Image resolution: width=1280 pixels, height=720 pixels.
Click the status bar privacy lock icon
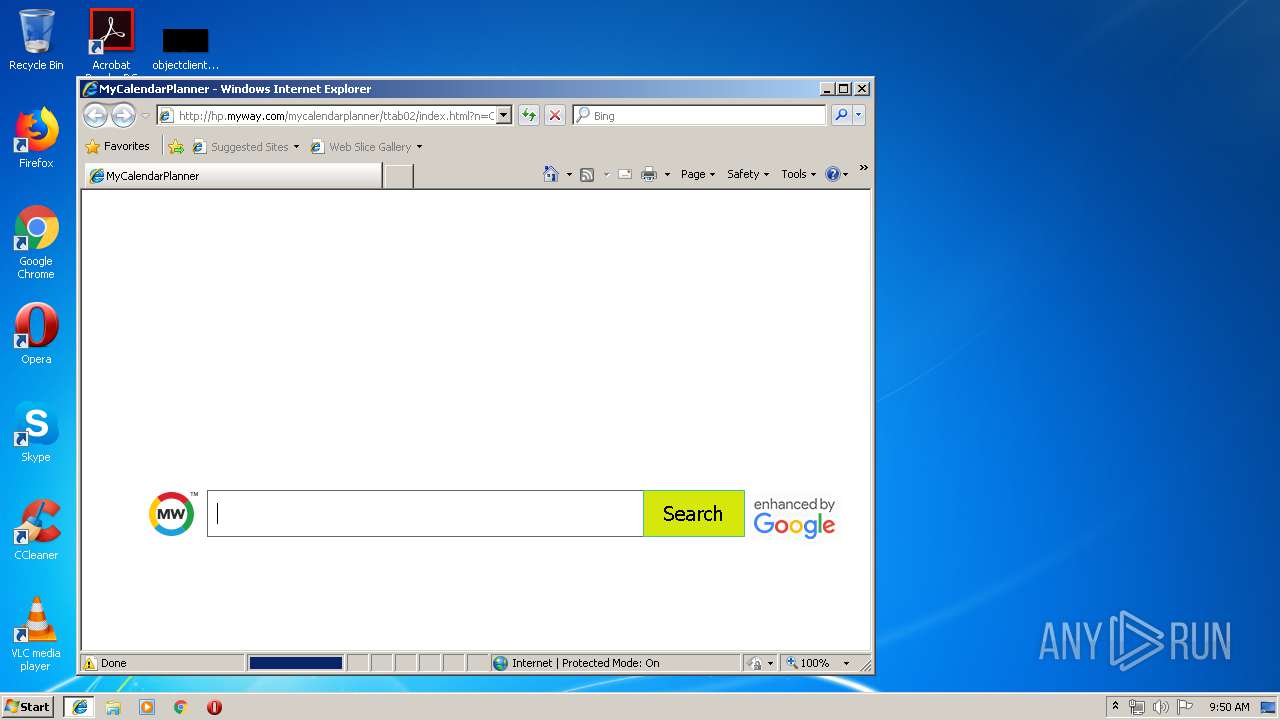point(756,663)
